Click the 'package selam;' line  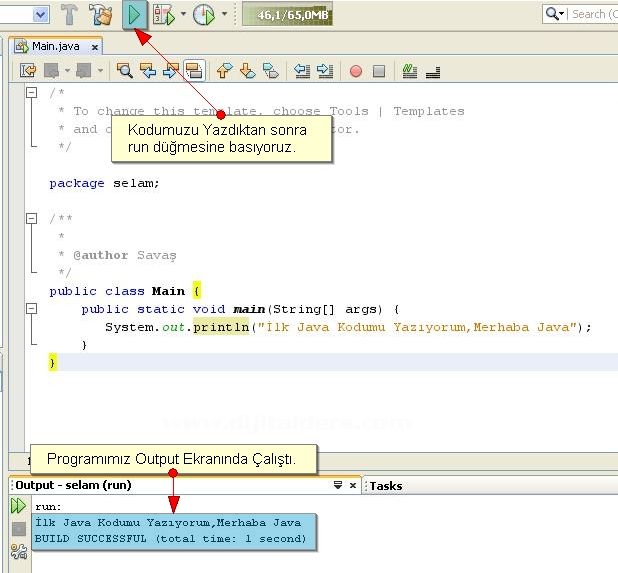click(x=104, y=183)
